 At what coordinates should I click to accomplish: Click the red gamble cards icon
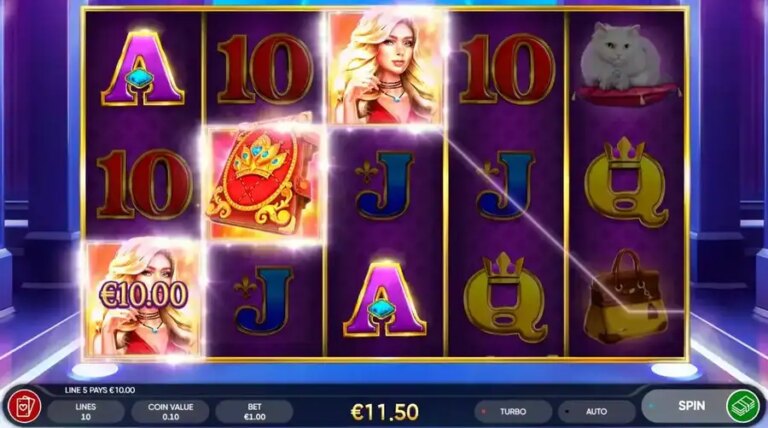(24, 407)
